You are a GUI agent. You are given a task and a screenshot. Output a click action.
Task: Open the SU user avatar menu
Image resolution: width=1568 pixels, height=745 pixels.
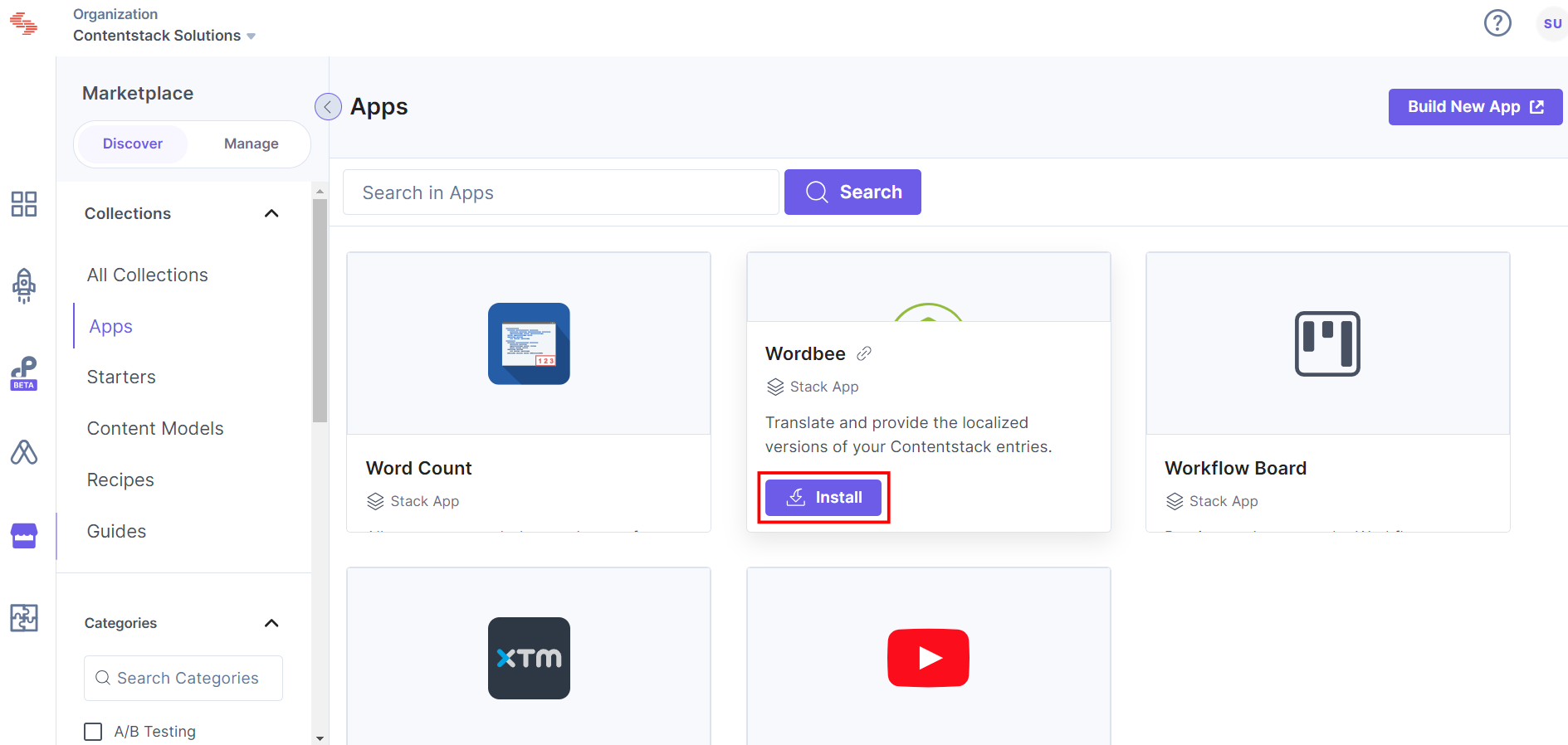(x=1551, y=23)
